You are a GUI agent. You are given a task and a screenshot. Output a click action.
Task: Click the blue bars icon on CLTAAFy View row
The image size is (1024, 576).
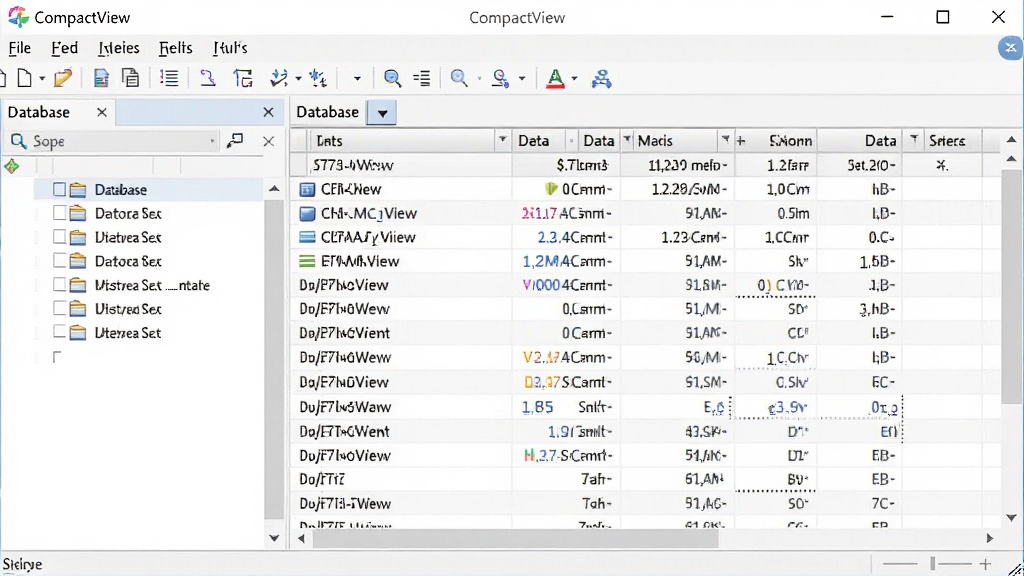point(307,237)
